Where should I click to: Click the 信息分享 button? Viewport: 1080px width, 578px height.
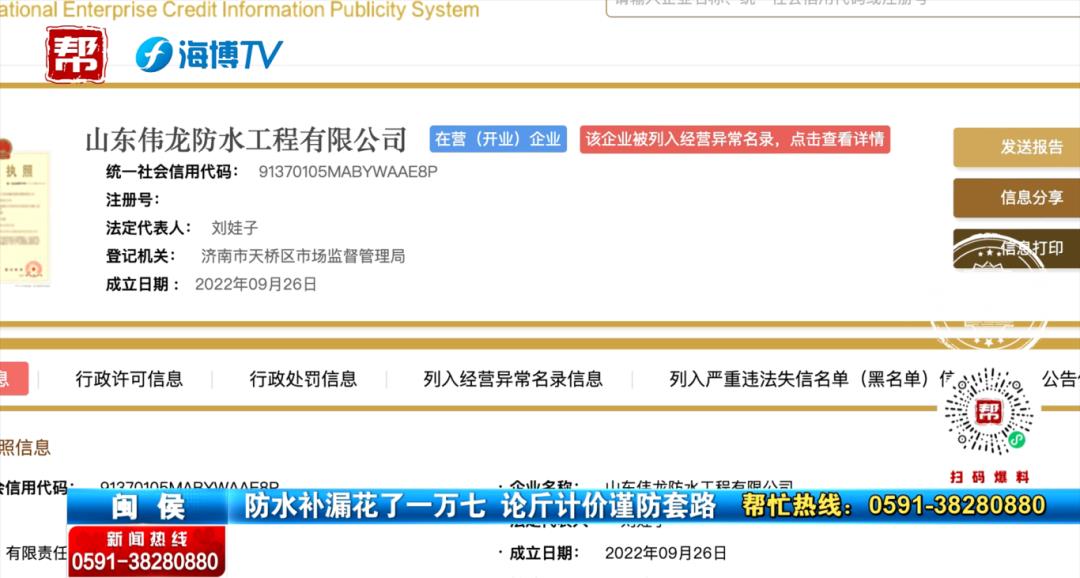[x=1017, y=198]
